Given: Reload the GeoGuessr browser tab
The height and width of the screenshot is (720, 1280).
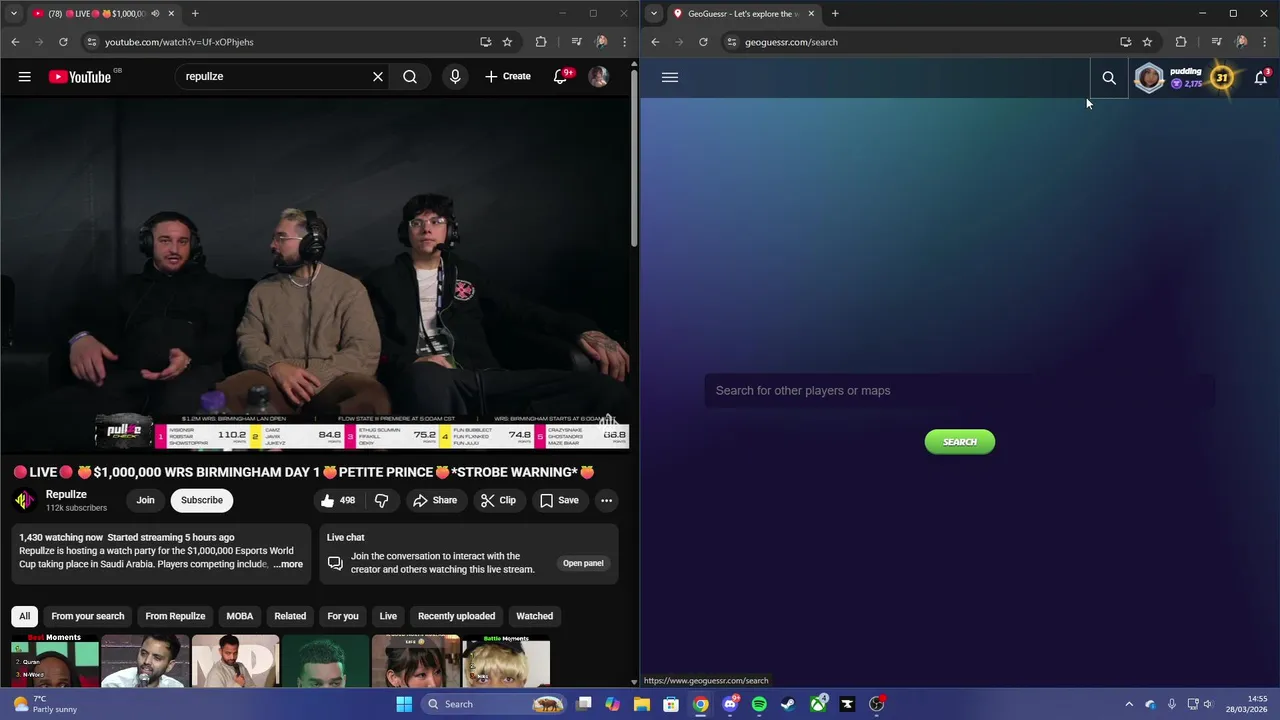Looking at the screenshot, I should [703, 42].
